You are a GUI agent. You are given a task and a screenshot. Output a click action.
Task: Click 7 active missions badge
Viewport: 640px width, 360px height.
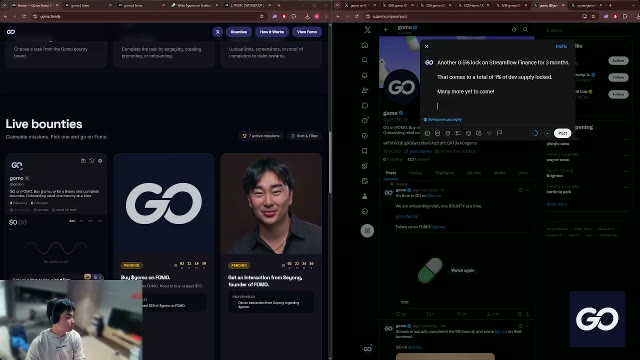261,136
